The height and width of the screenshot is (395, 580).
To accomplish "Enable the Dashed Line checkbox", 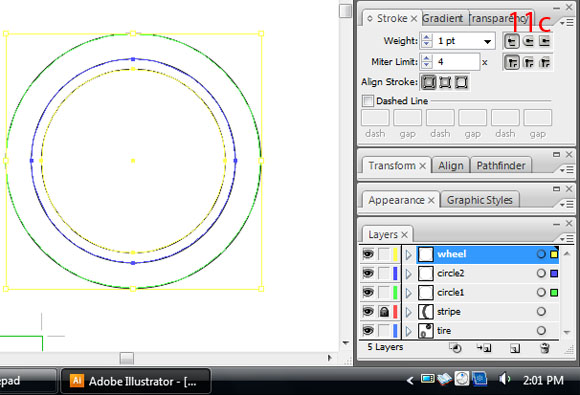I will coord(368,101).
